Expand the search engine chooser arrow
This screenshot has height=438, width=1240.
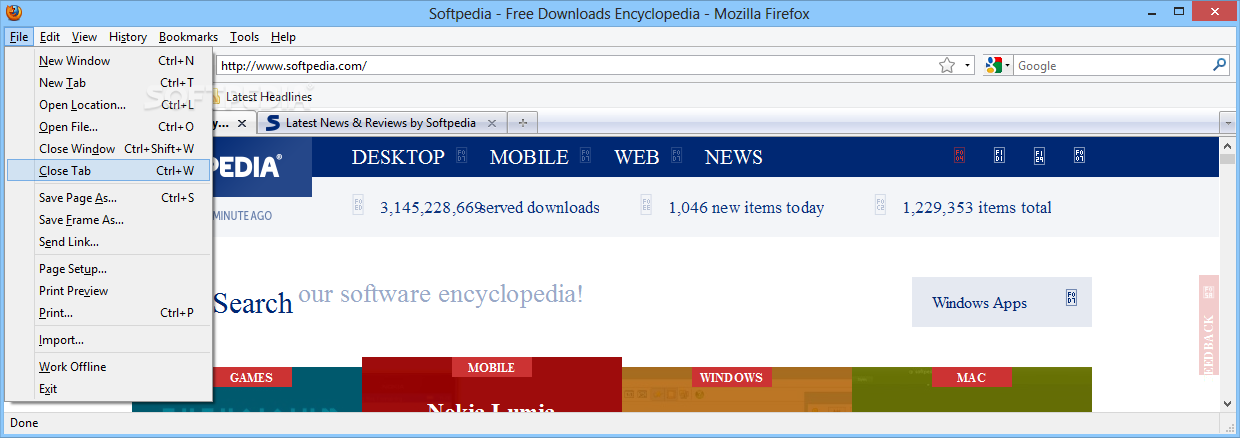(x=1008, y=66)
